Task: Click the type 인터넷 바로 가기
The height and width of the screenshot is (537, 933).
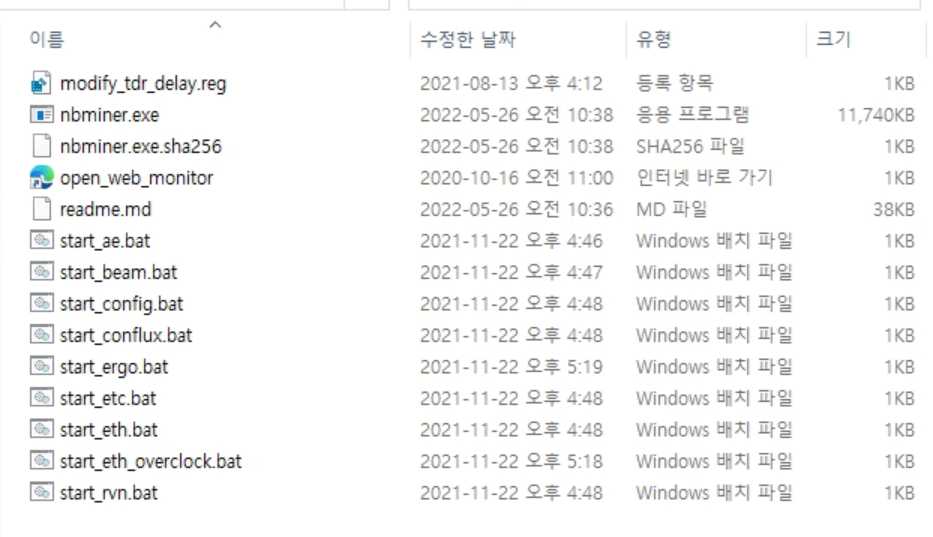Action: tap(705, 177)
